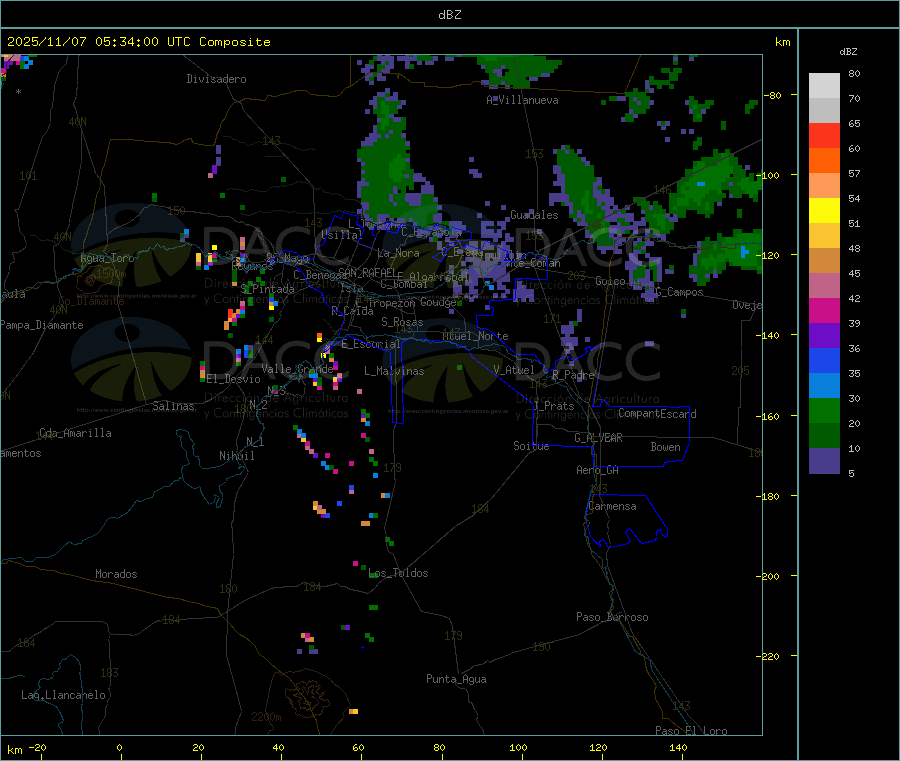Click the green 30 dBZ legend swatch
This screenshot has height=761, width=900.
[824, 410]
